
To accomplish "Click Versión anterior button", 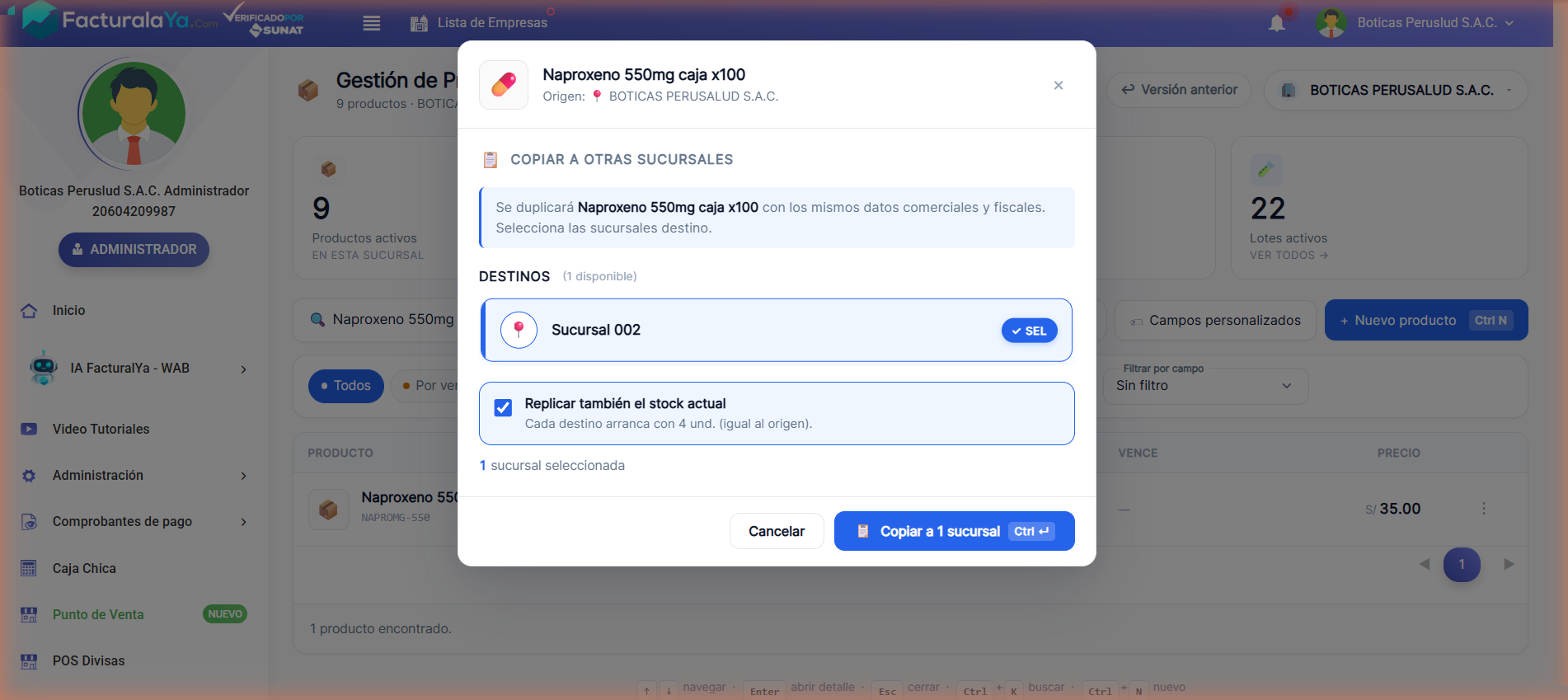I will tap(1179, 90).
